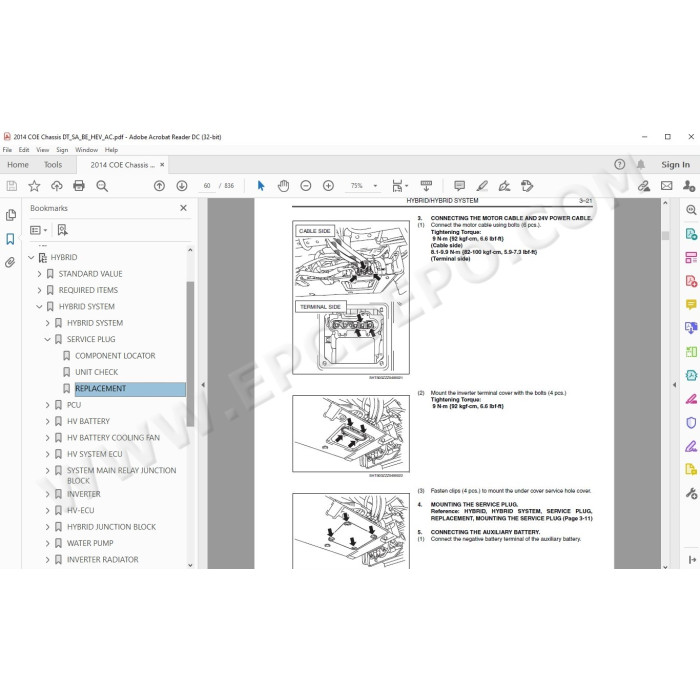Open fit page options icon
The width and height of the screenshot is (700, 700).
pos(400,186)
